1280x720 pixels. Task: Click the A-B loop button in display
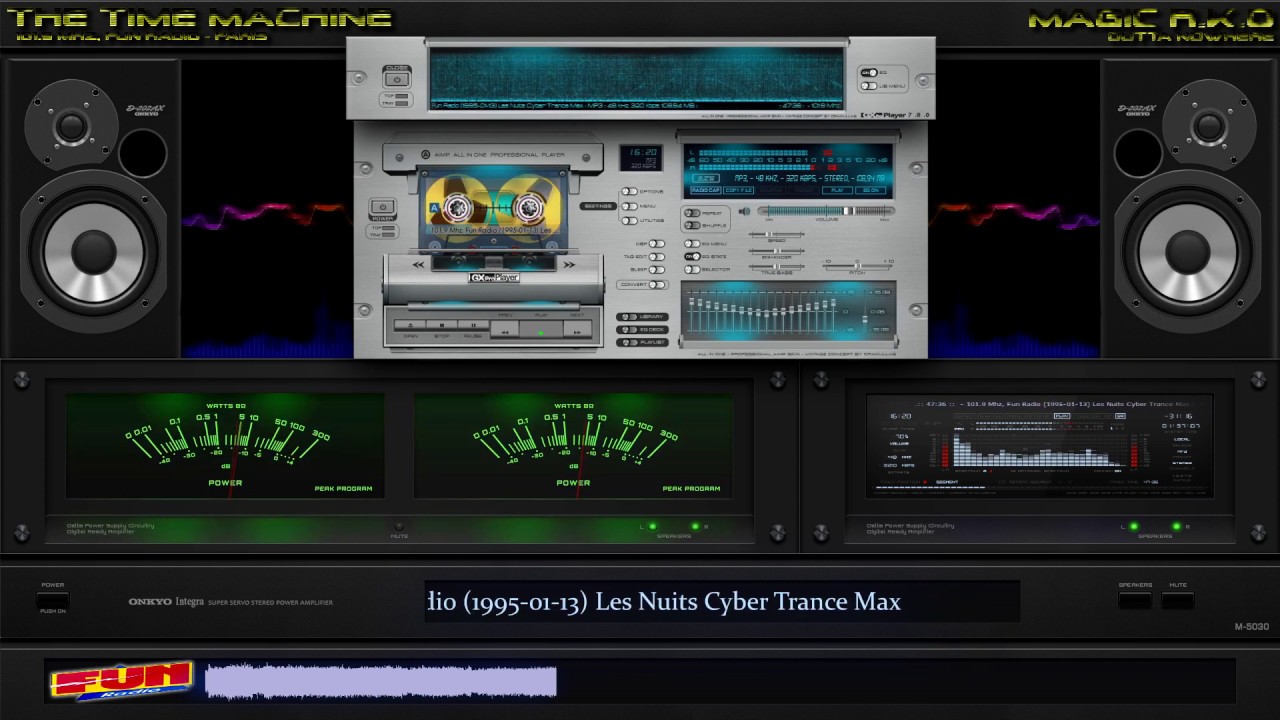pyautogui.click(x=706, y=178)
